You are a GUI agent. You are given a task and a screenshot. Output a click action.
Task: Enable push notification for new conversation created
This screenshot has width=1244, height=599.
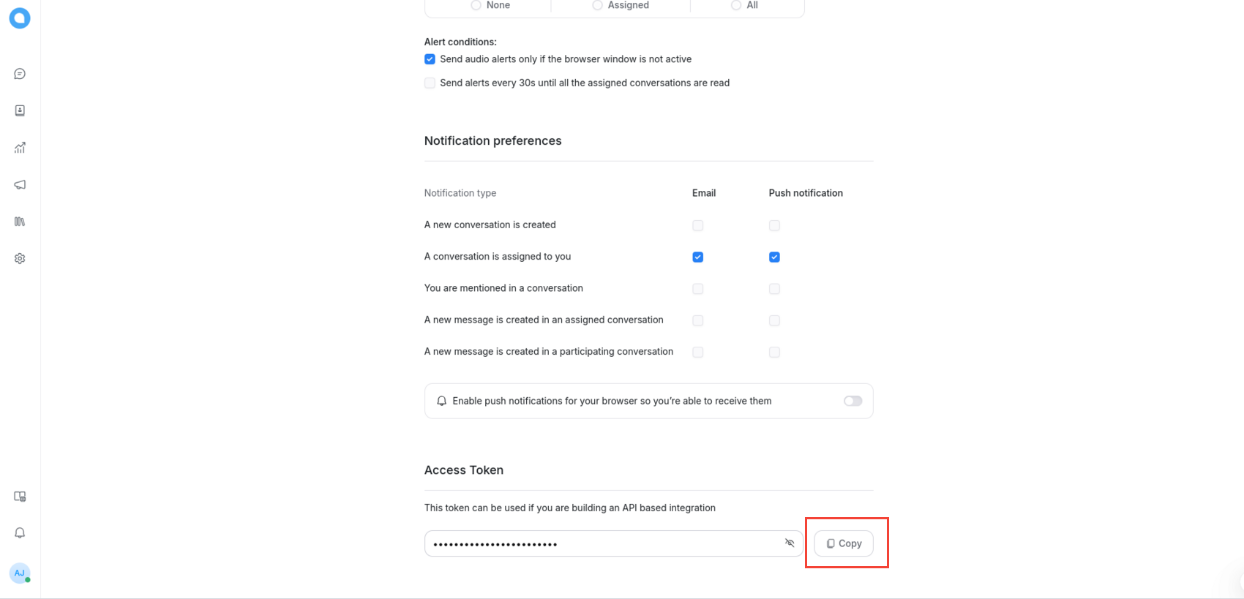point(774,225)
